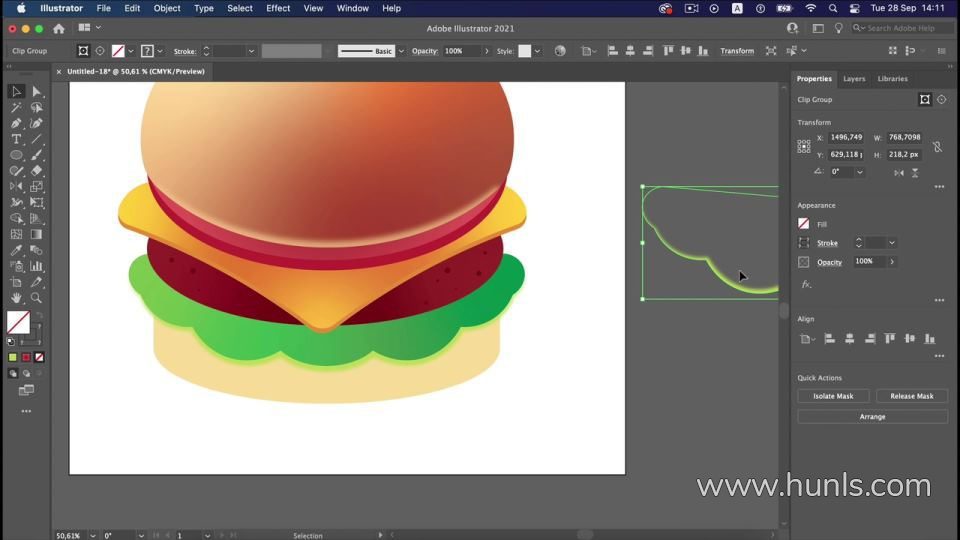
Task: Activate None fill mode button in toolbar
Action: [39, 357]
